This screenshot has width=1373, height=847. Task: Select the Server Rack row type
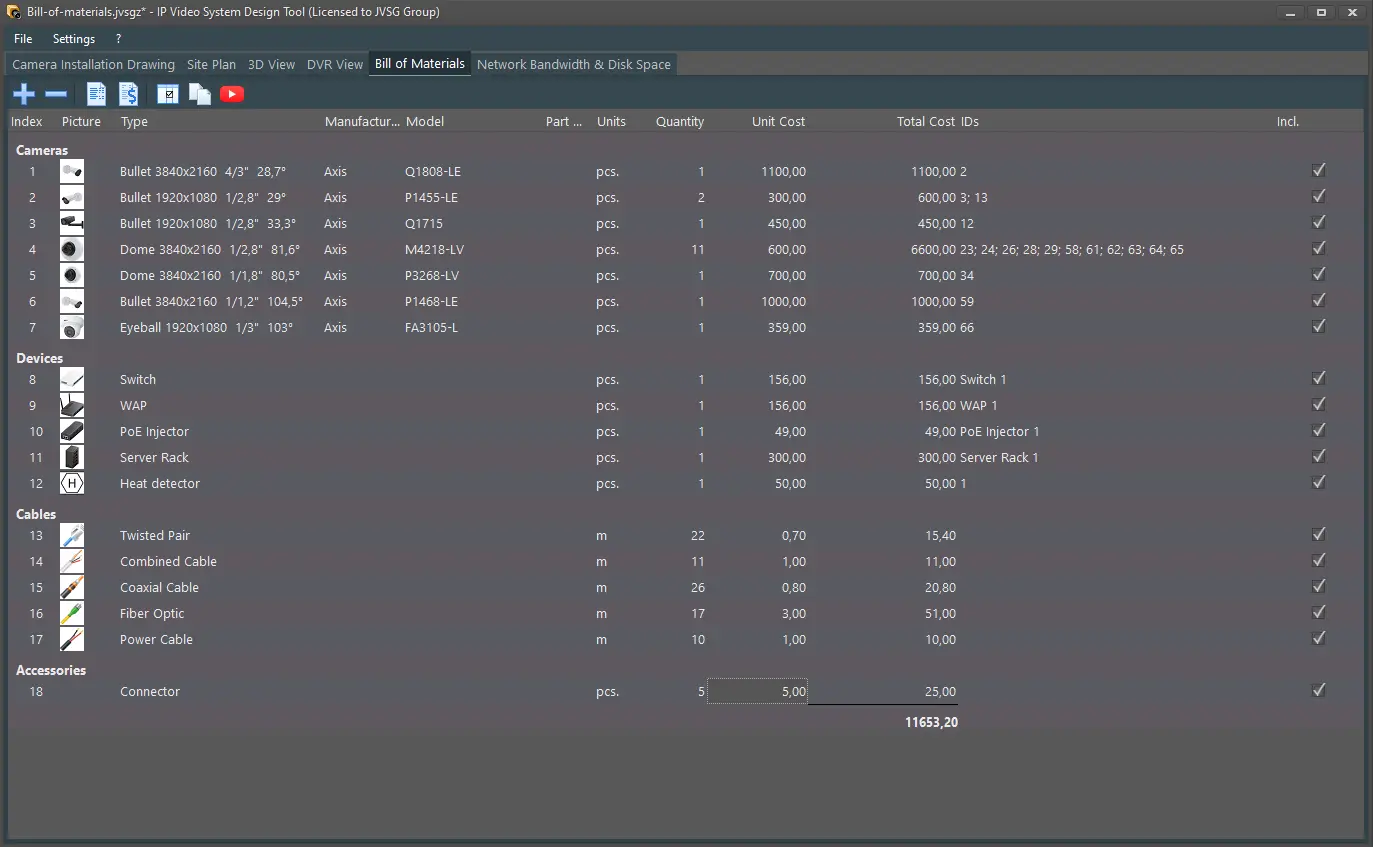(154, 458)
